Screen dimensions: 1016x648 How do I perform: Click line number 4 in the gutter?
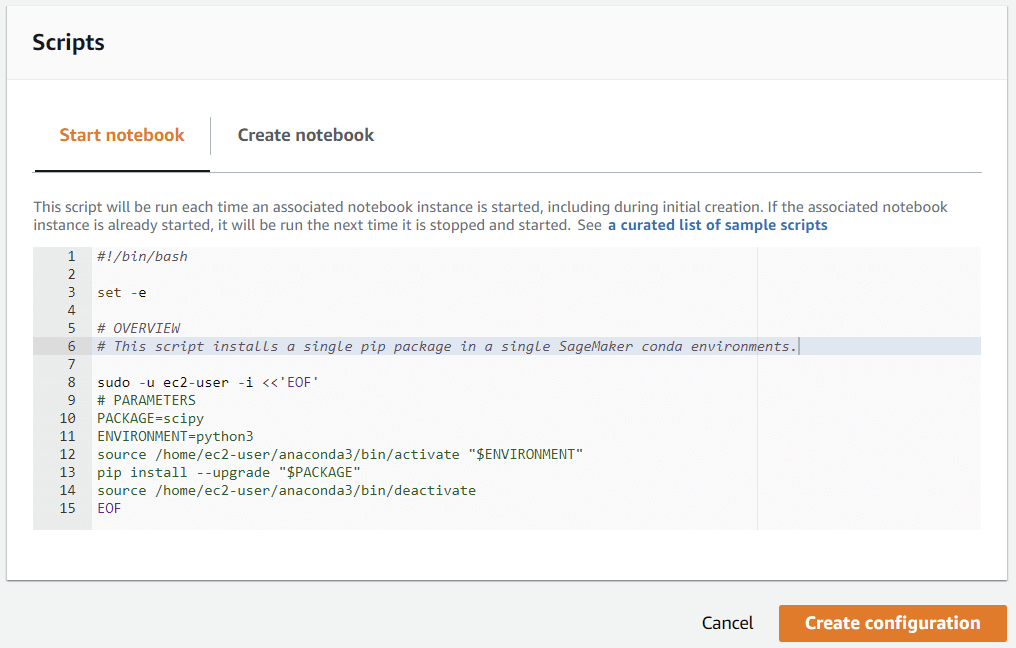(71, 310)
